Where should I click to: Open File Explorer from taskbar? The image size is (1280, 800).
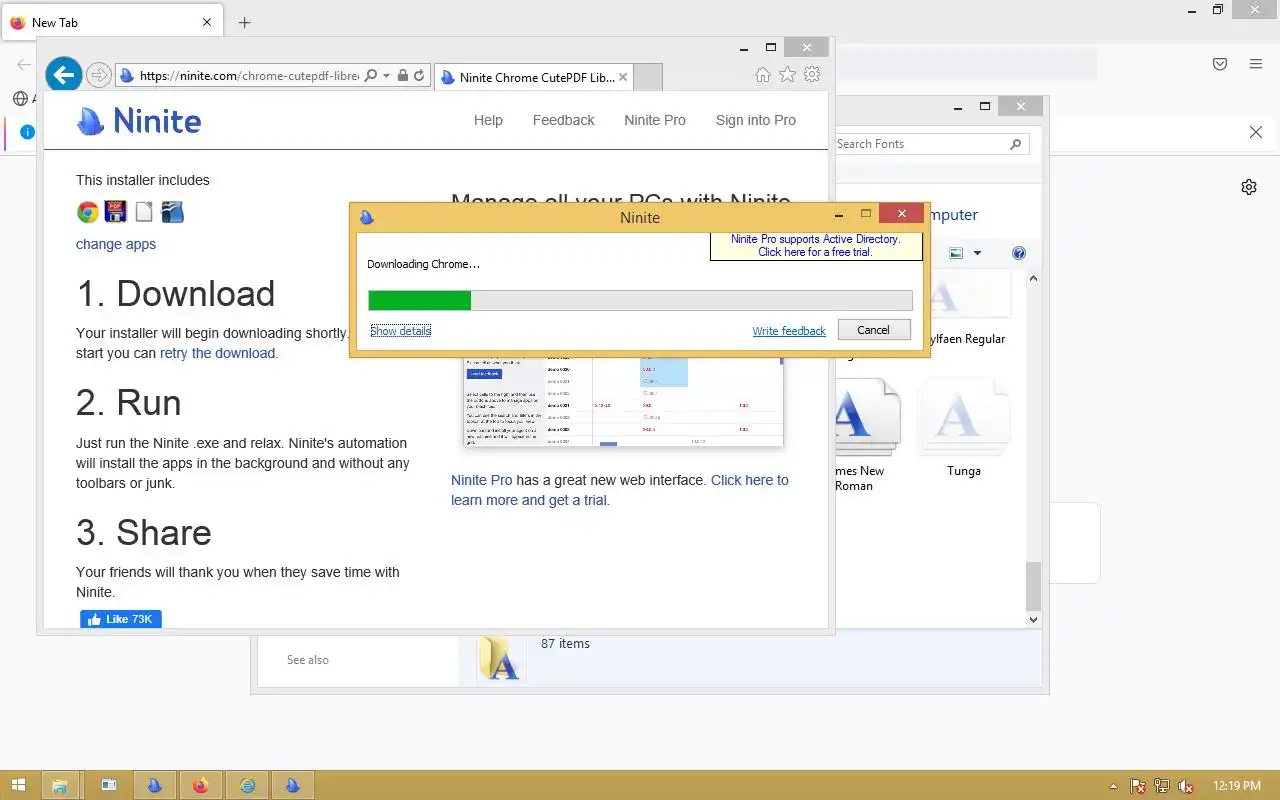(59, 786)
